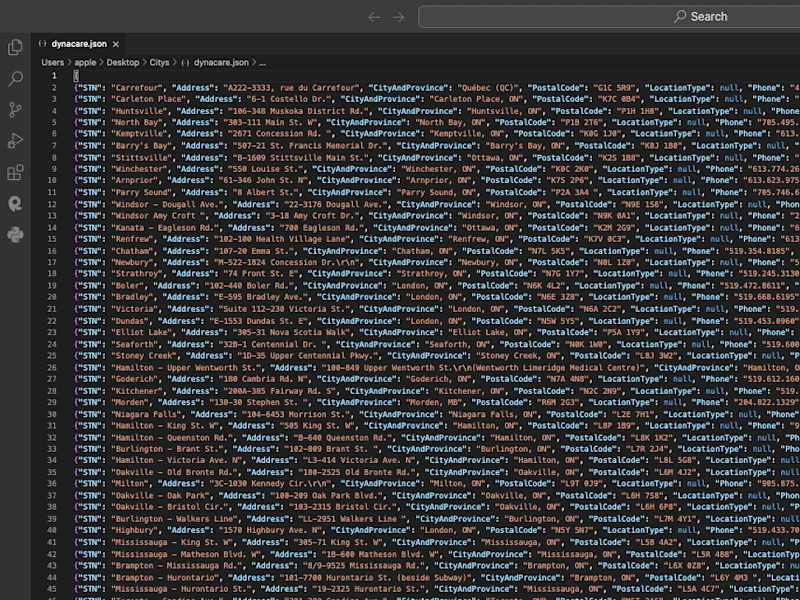The height and width of the screenshot is (600, 800).
Task: Go back with the left arrow
Action: [x=374, y=17]
